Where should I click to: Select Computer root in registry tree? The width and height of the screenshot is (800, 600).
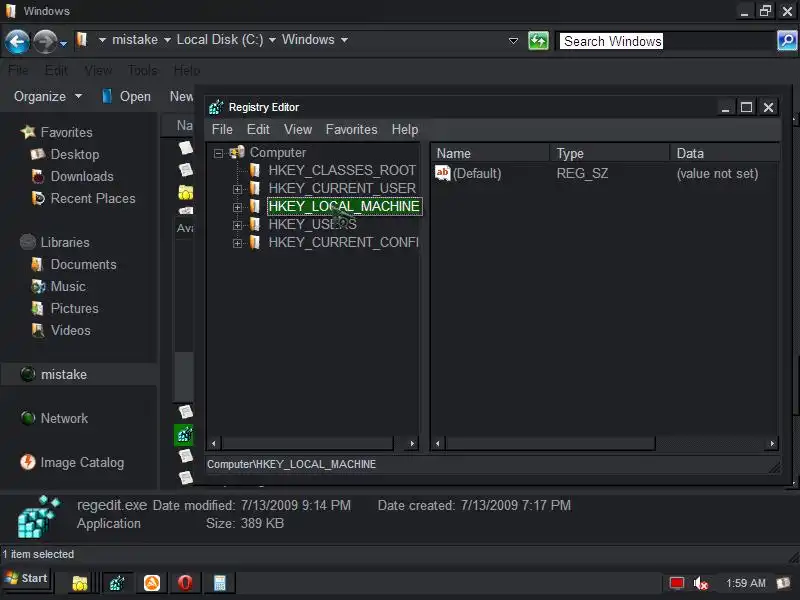[278, 153]
